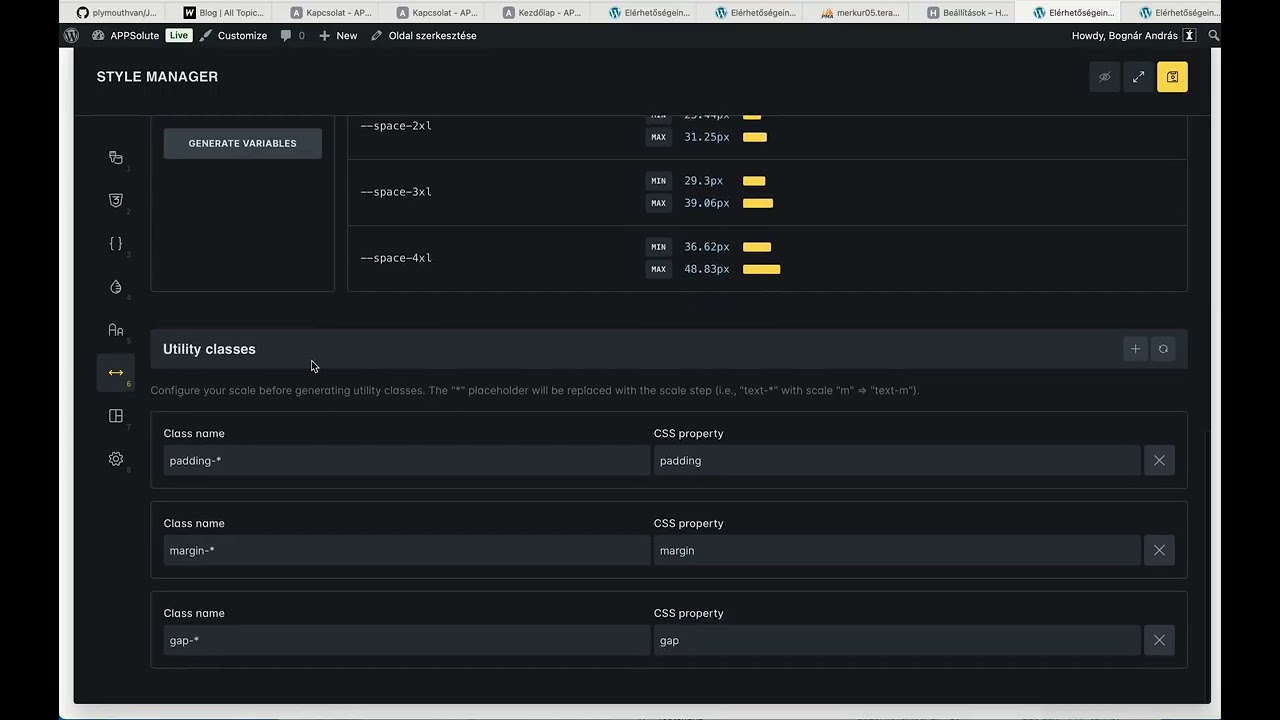
Task: Remove the margin-* class row
Action: [1159, 551]
